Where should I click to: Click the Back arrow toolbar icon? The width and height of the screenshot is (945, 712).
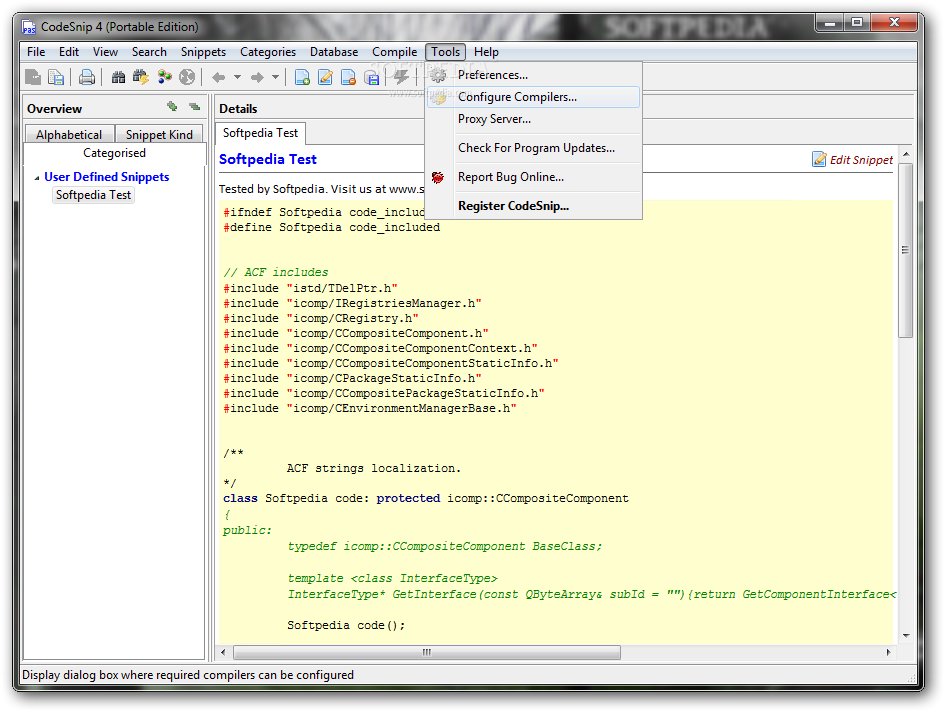tap(219, 77)
